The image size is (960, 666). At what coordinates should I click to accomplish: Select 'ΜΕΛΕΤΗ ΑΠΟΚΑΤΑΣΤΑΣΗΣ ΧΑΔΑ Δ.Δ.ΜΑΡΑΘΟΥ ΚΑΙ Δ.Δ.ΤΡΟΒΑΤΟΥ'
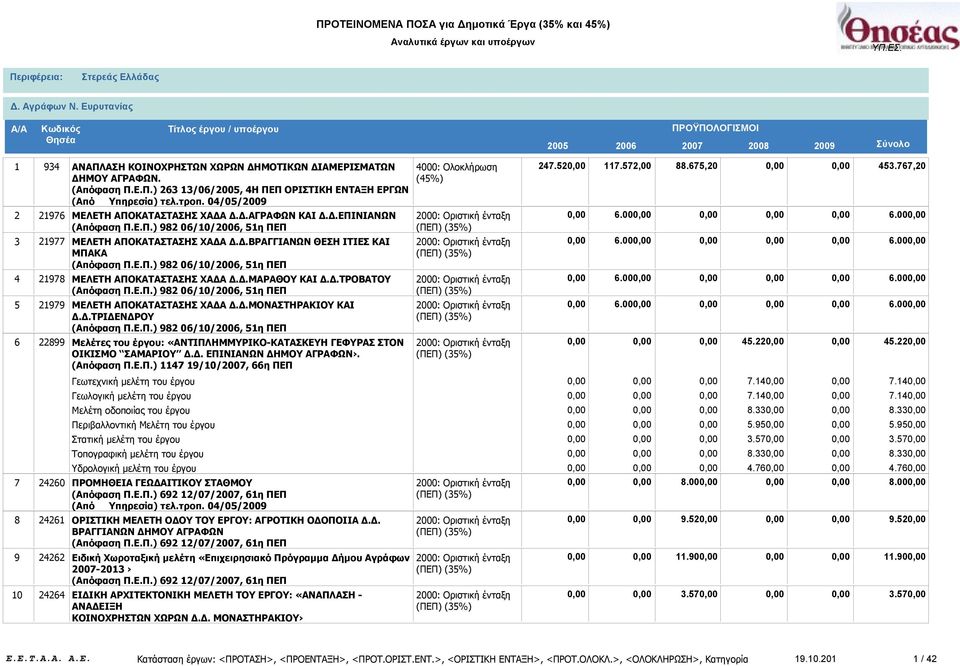point(231,279)
